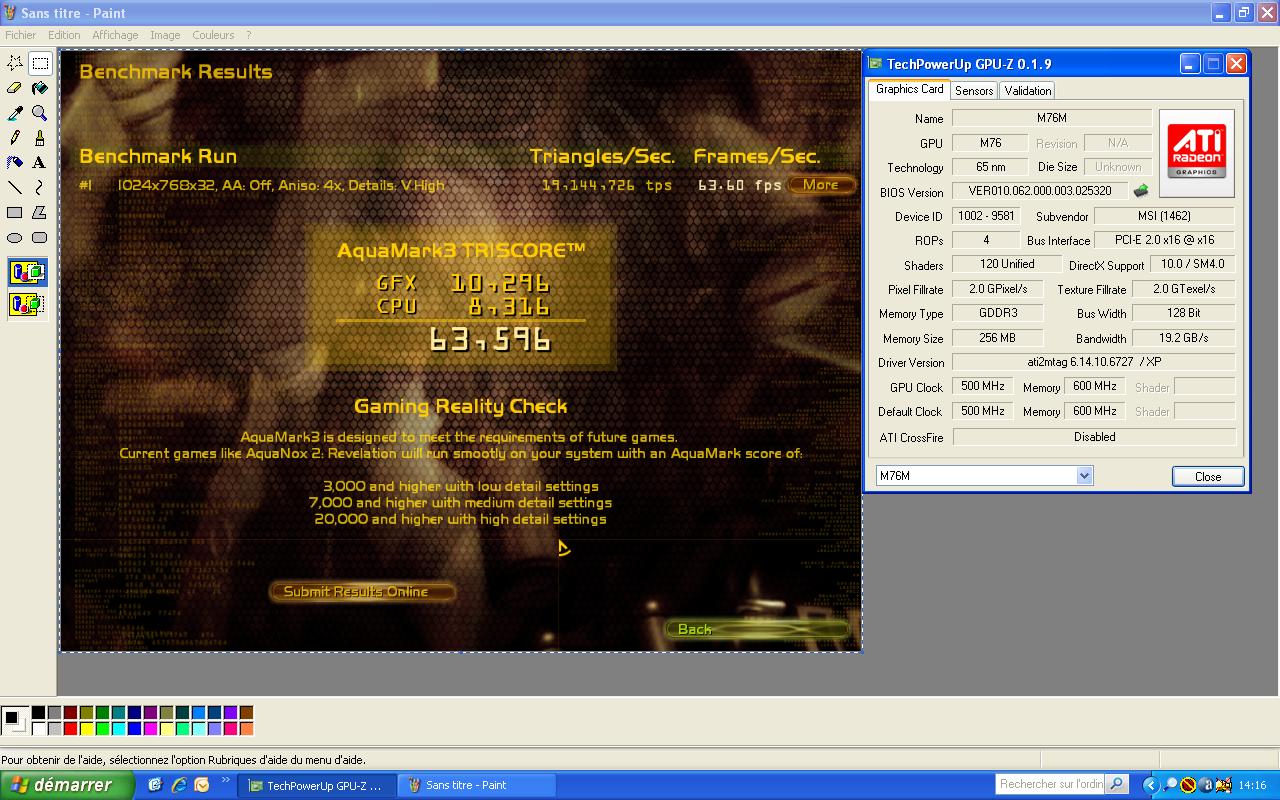
Task: Open Sans titre - Paint taskbar button
Action: (476, 786)
